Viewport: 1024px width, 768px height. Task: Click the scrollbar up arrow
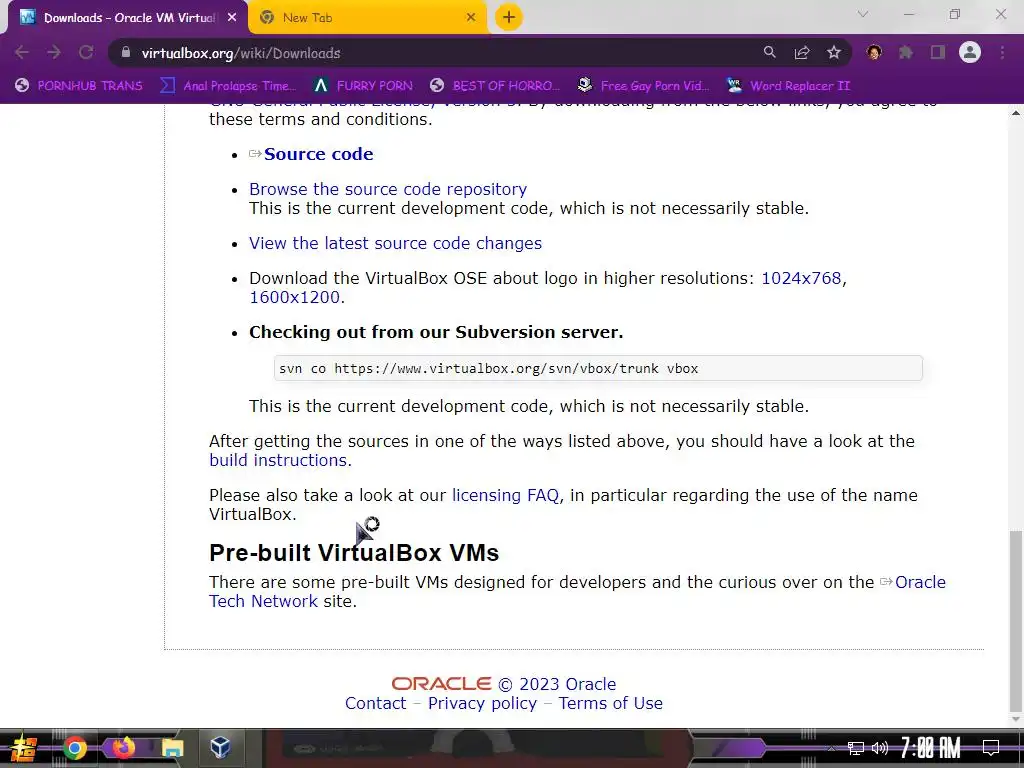point(1016,113)
